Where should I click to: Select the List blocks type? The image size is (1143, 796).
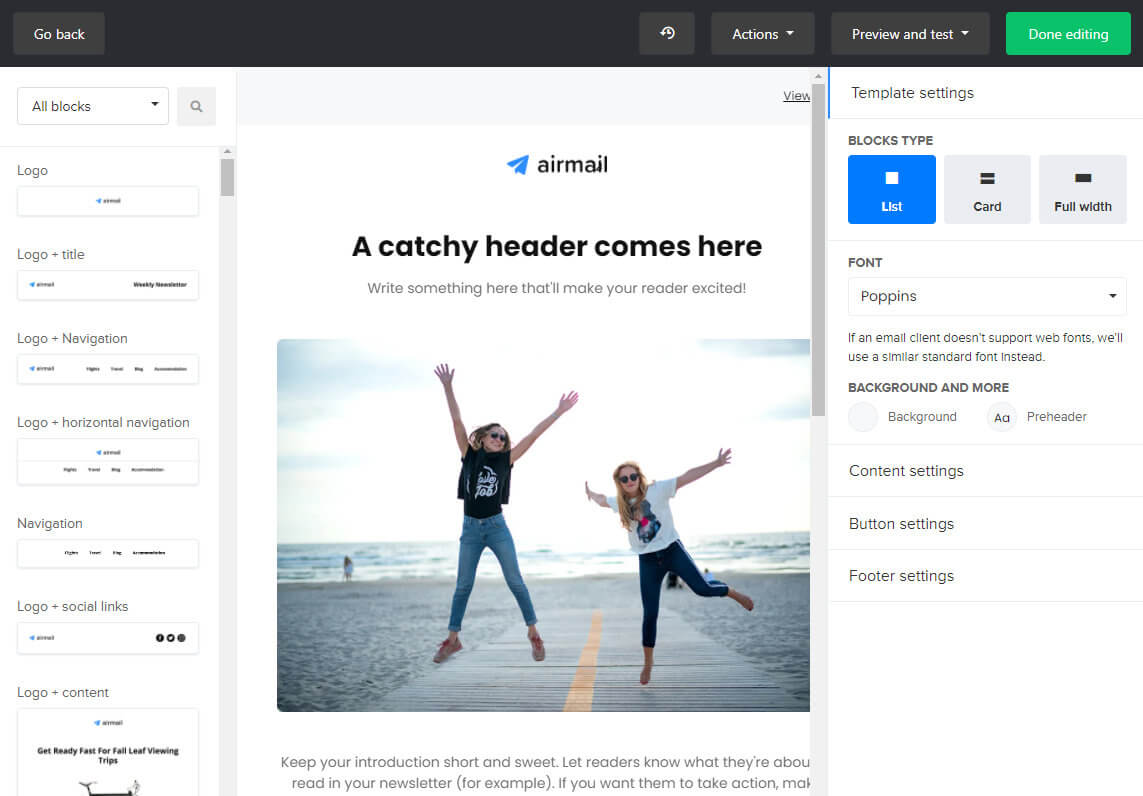[891, 189]
